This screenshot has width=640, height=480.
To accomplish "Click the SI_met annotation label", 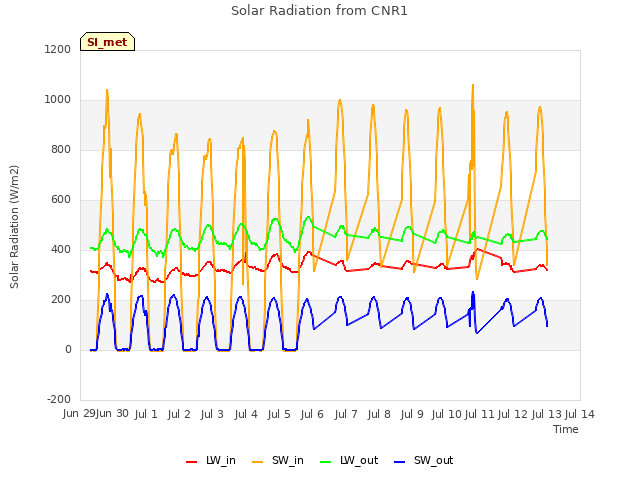I will click(x=107, y=42).
